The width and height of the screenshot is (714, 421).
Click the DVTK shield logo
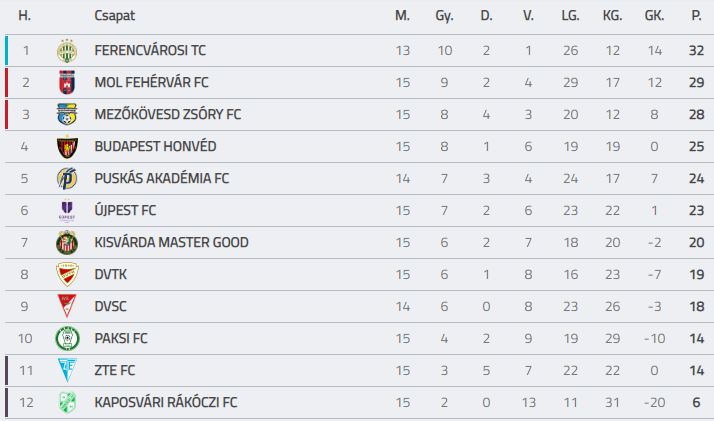click(67, 274)
